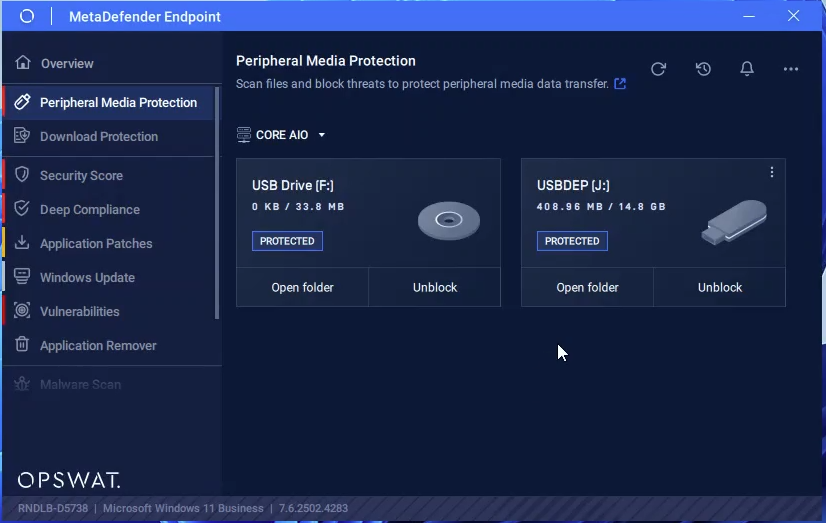The image size is (826, 523).
Task: Click the refresh icon in the header
Action: pos(658,69)
